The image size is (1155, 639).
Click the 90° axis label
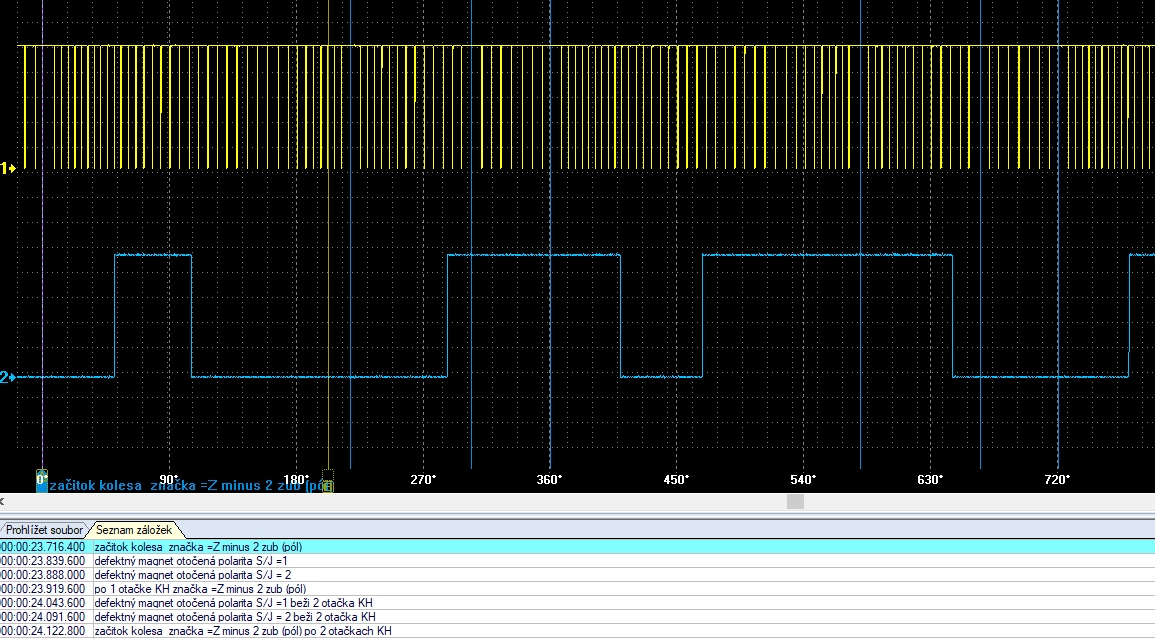click(169, 480)
